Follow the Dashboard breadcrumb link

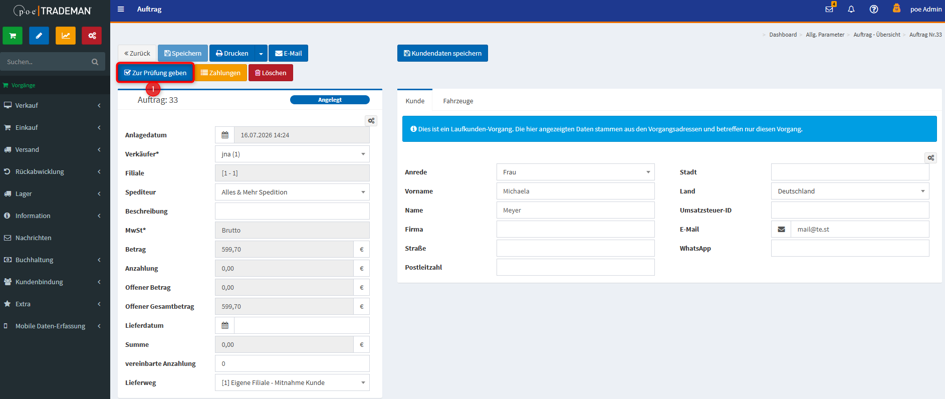[x=783, y=35]
